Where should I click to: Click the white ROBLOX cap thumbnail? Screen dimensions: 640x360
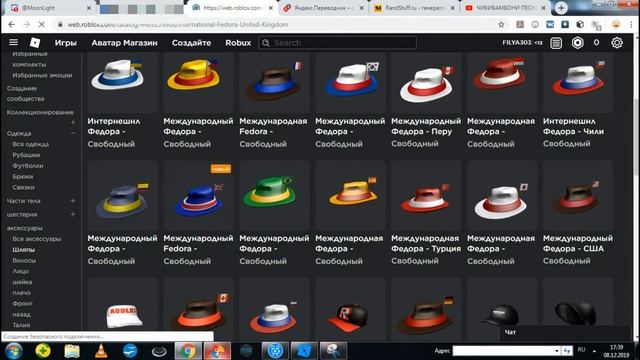click(122, 309)
